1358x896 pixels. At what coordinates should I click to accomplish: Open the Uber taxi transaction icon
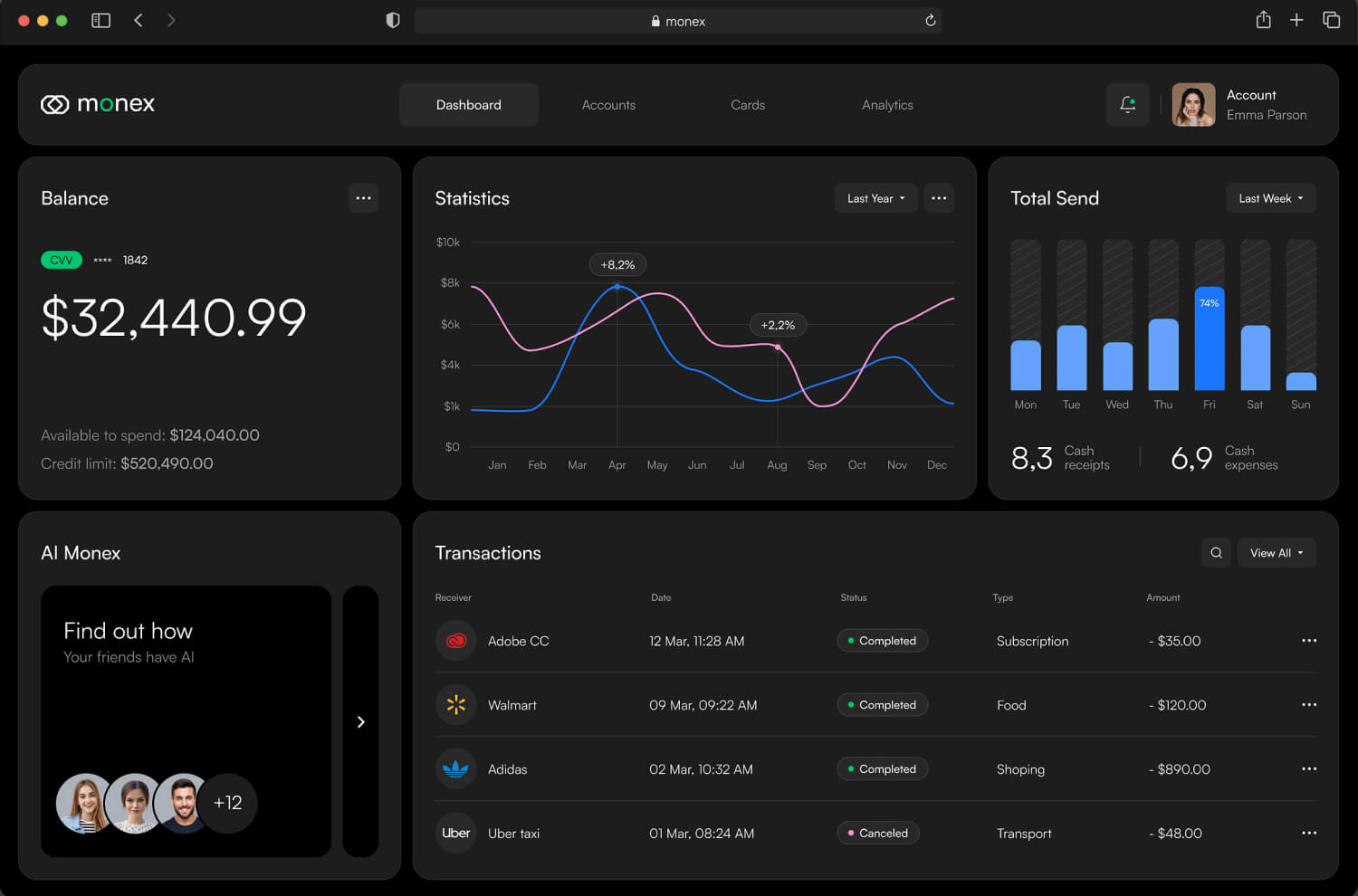point(455,833)
